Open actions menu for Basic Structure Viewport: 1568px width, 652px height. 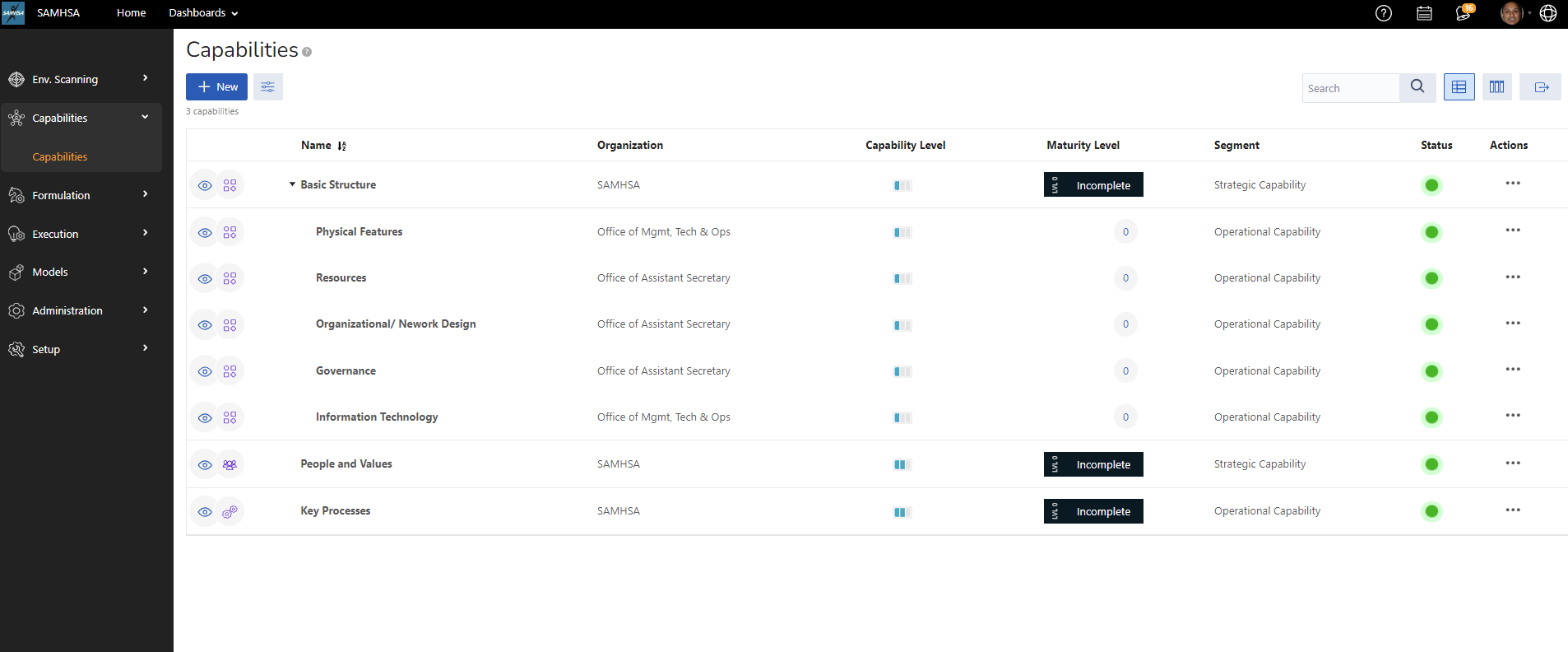(x=1513, y=184)
